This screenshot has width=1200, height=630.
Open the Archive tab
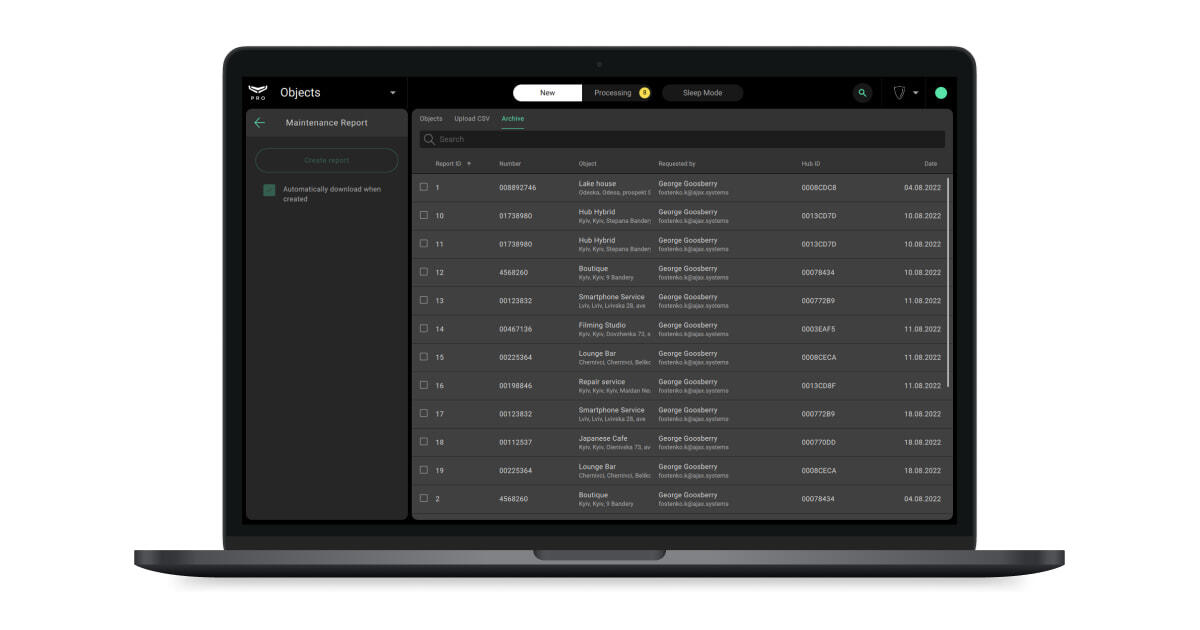[x=512, y=119]
